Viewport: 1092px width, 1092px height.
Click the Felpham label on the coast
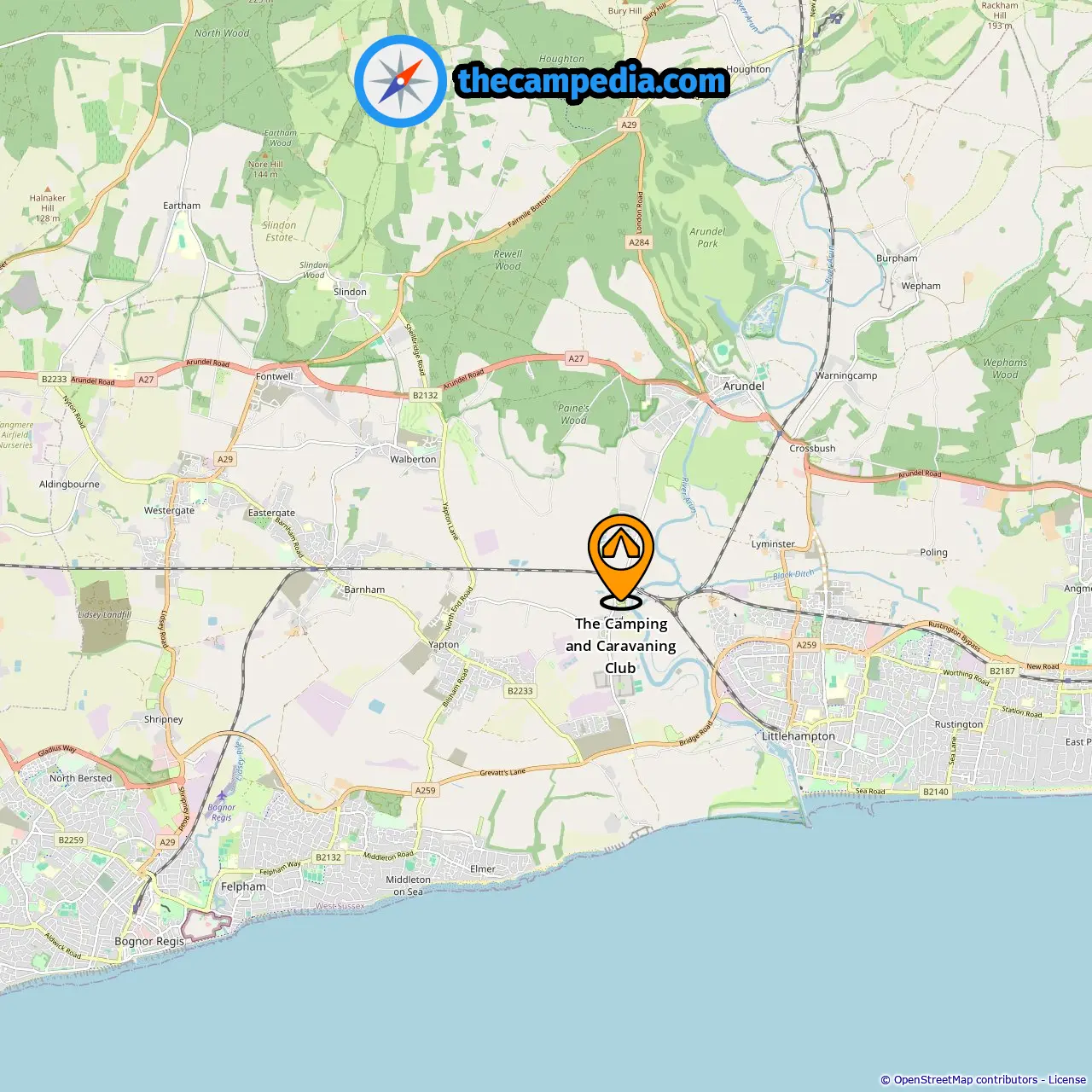[x=244, y=886]
